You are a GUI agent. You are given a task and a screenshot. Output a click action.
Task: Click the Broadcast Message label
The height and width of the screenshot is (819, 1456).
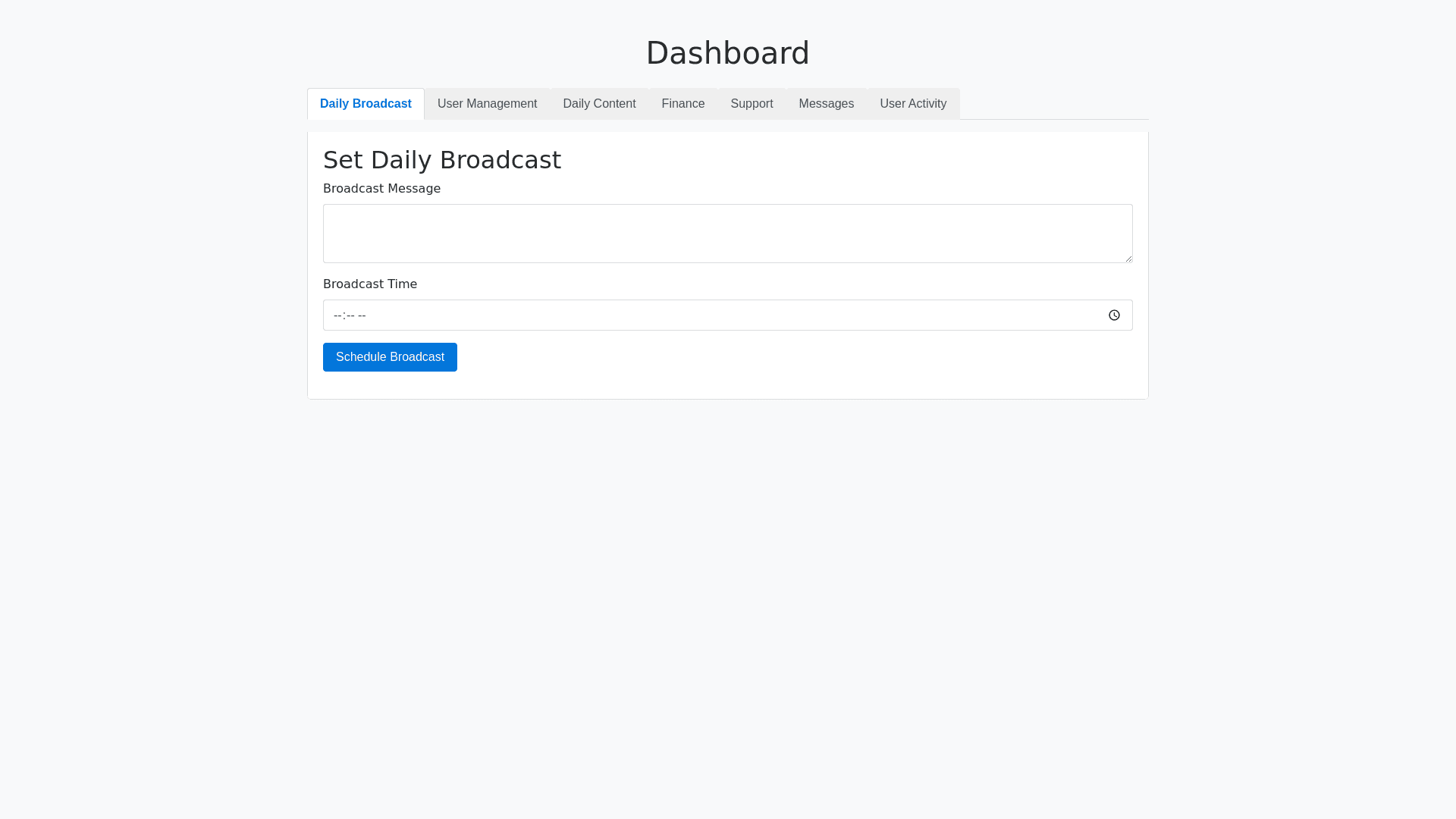381,189
